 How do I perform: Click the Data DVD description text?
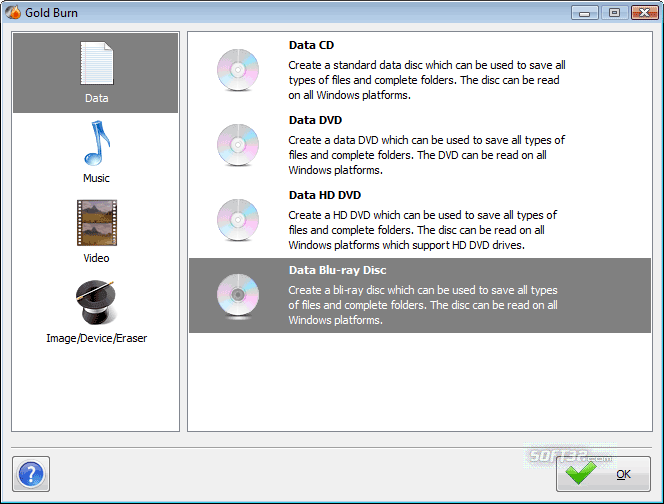[x=427, y=155]
